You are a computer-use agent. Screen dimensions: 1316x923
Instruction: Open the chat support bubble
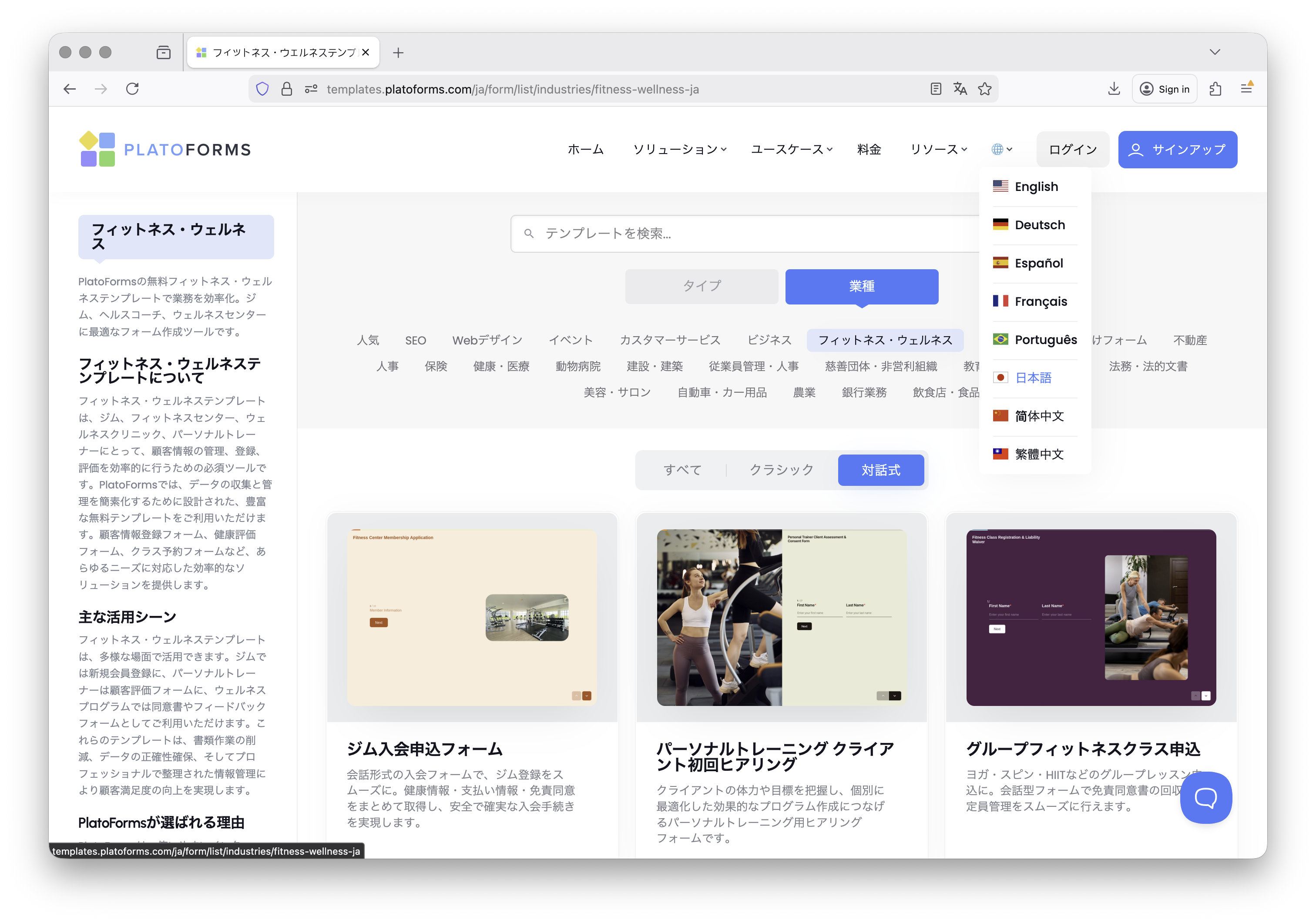click(x=1205, y=797)
